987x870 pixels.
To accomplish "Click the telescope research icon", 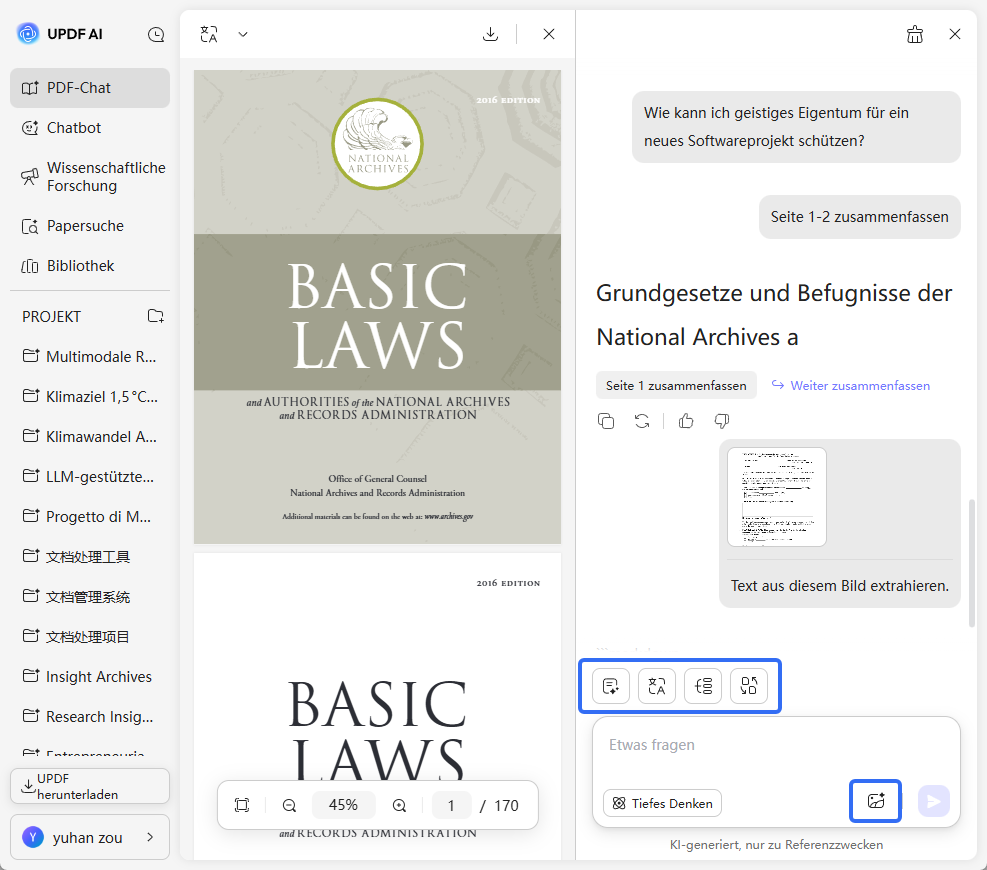I will pos(30,177).
